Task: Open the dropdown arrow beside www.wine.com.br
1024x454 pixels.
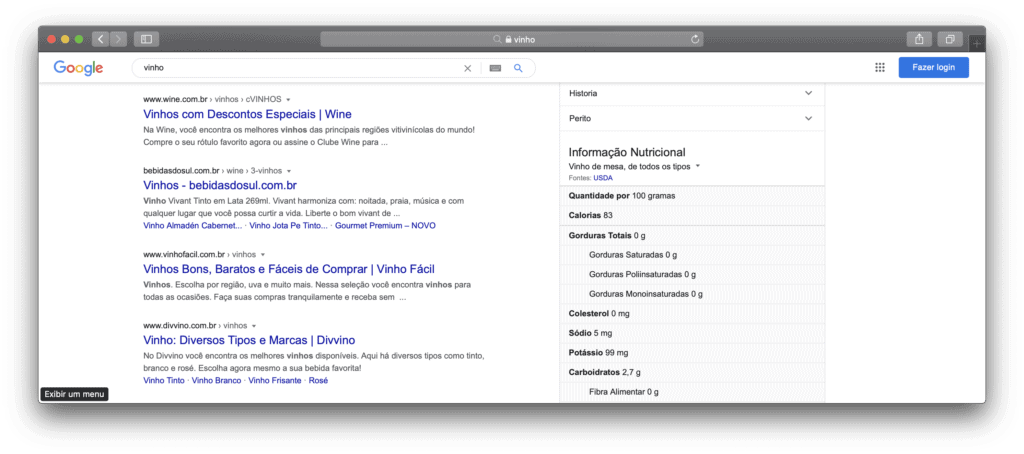Action: (289, 100)
